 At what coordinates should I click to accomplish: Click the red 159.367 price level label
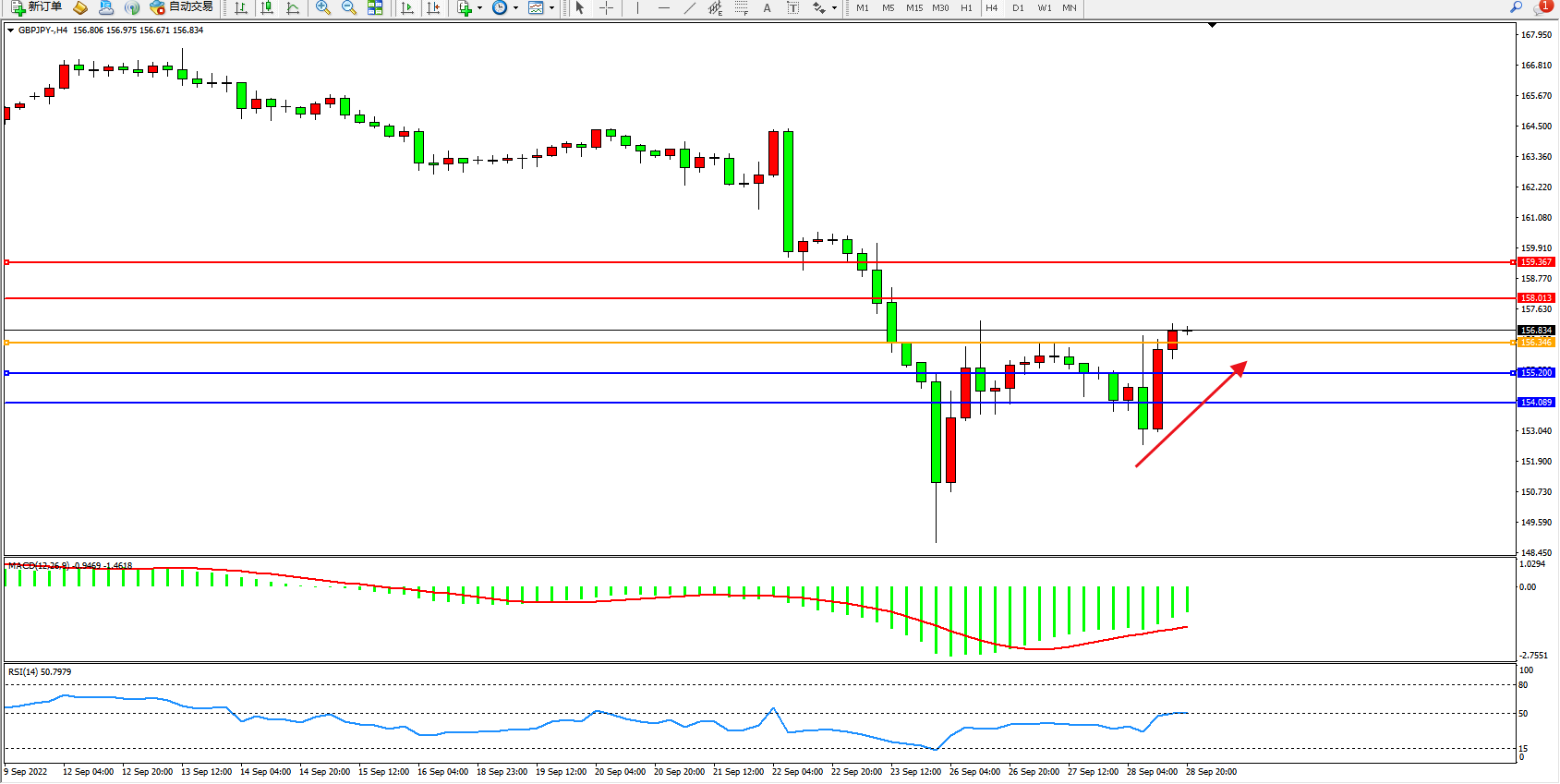[x=1536, y=262]
